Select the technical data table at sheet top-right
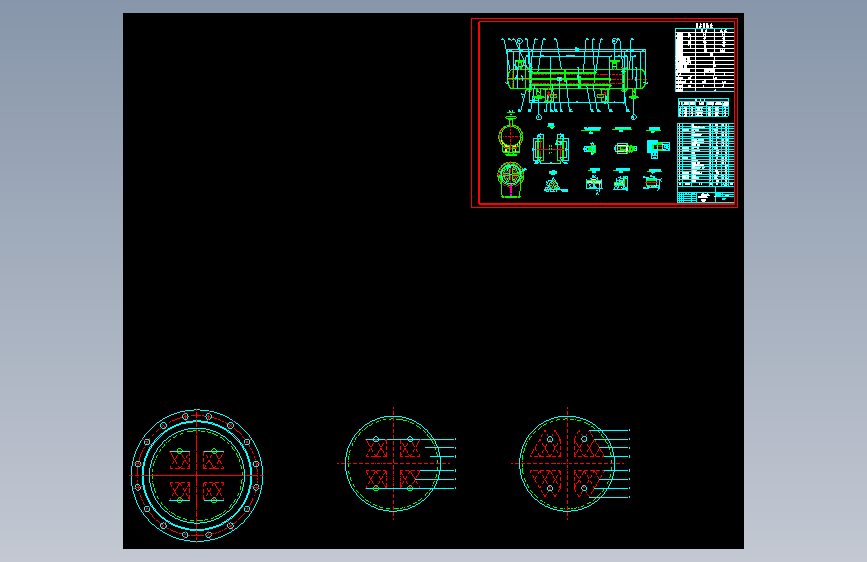867x562 pixels. [704, 59]
